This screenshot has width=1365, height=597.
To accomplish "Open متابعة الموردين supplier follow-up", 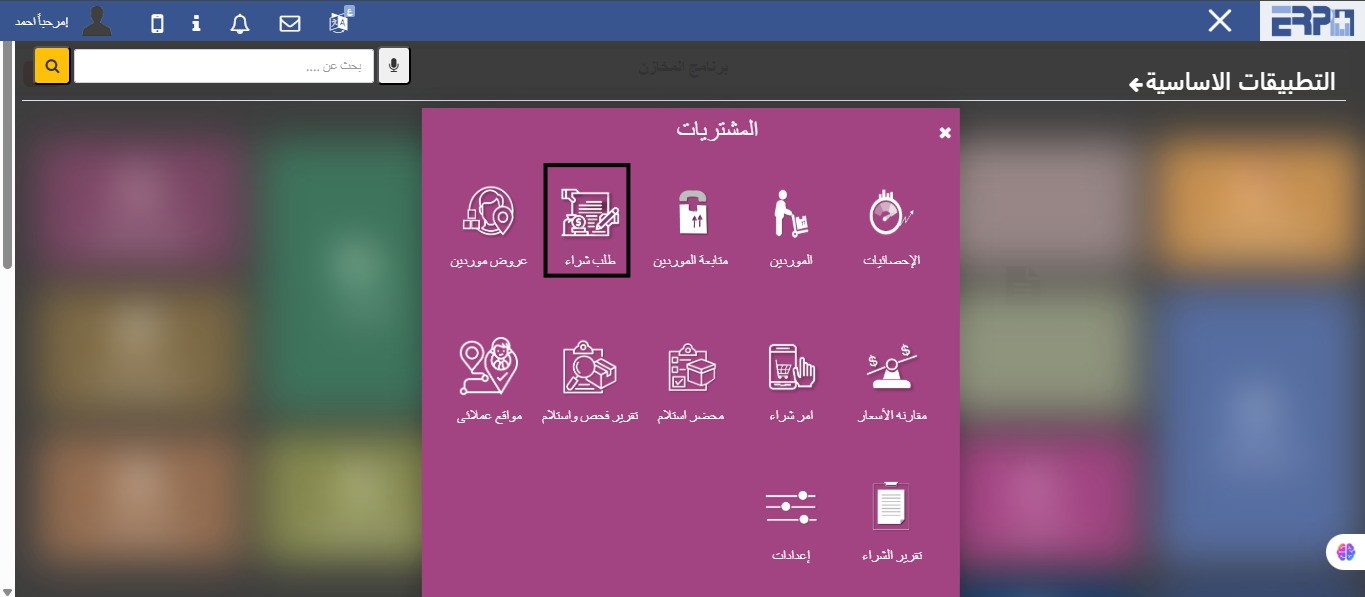I will [691, 226].
